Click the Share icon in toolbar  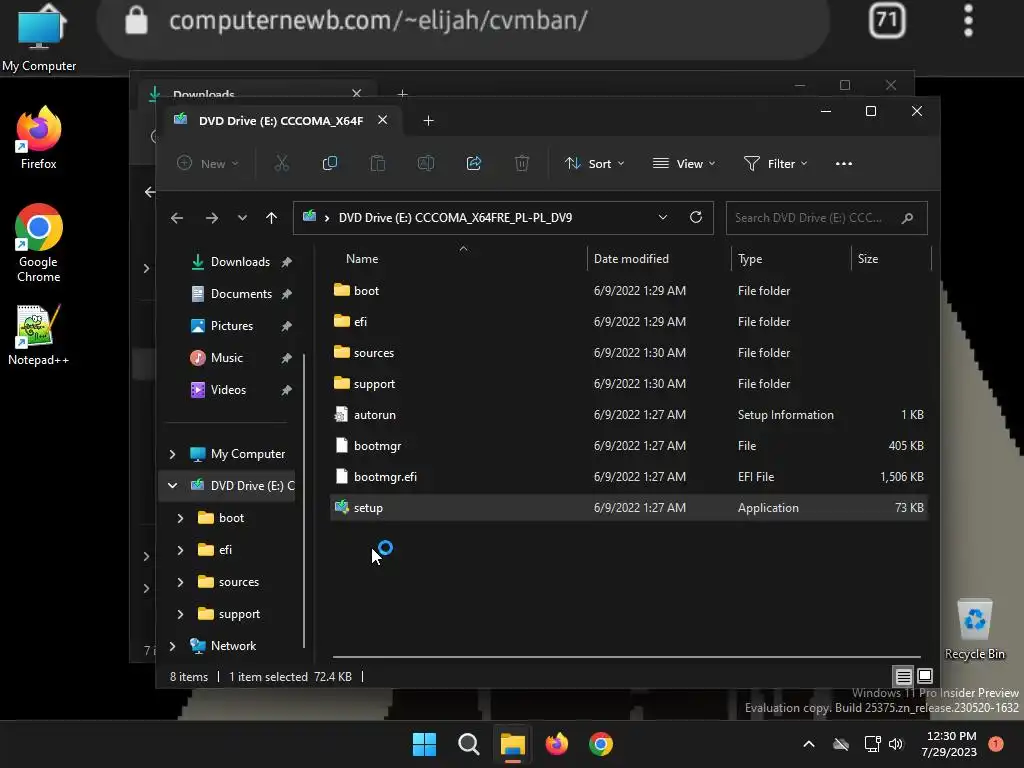pyautogui.click(x=474, y=163)
